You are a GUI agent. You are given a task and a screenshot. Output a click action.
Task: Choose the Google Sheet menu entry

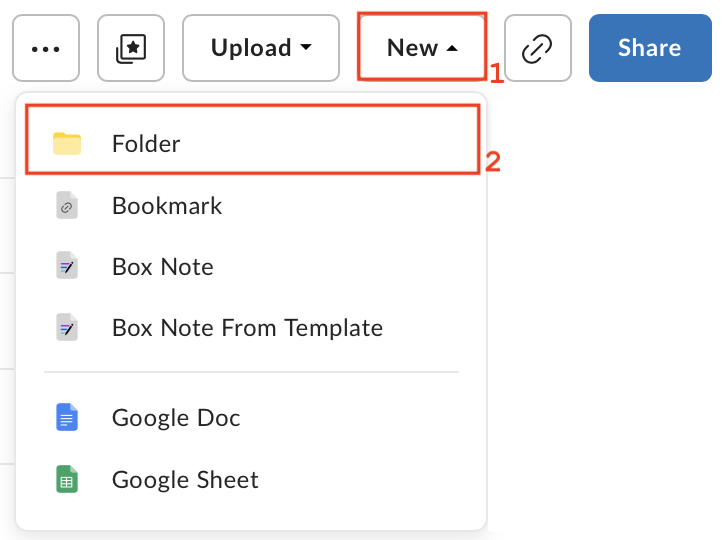click(185, 480)
